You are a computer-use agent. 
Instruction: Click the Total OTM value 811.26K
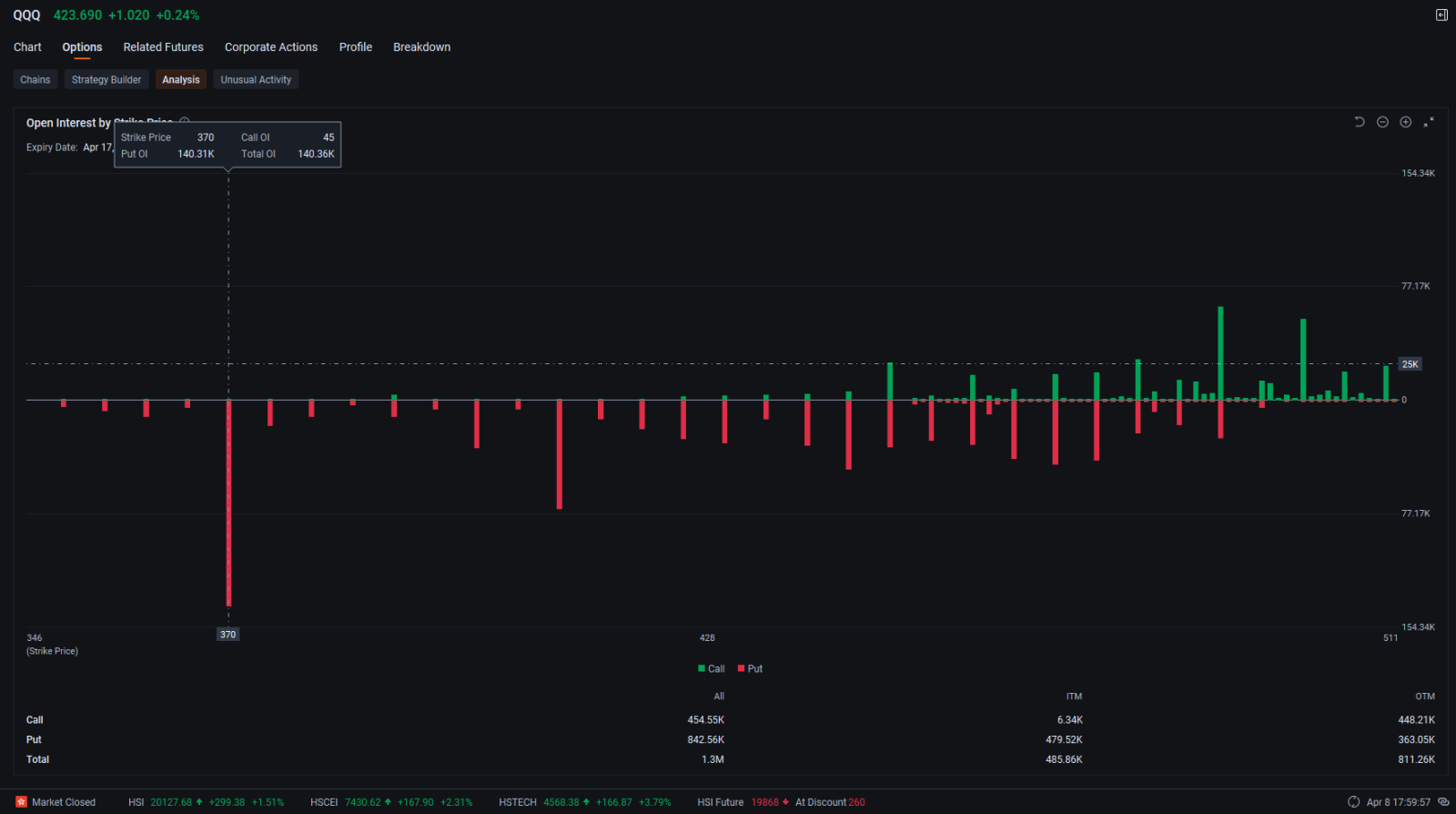pos(1416,759)
